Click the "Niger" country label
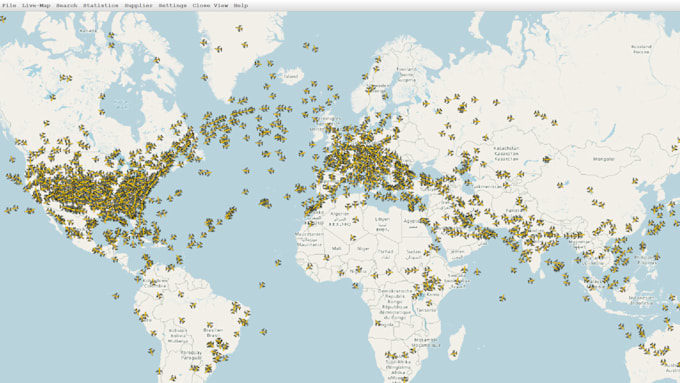Viewport: 680px width, 383px height. click(363, 249)
